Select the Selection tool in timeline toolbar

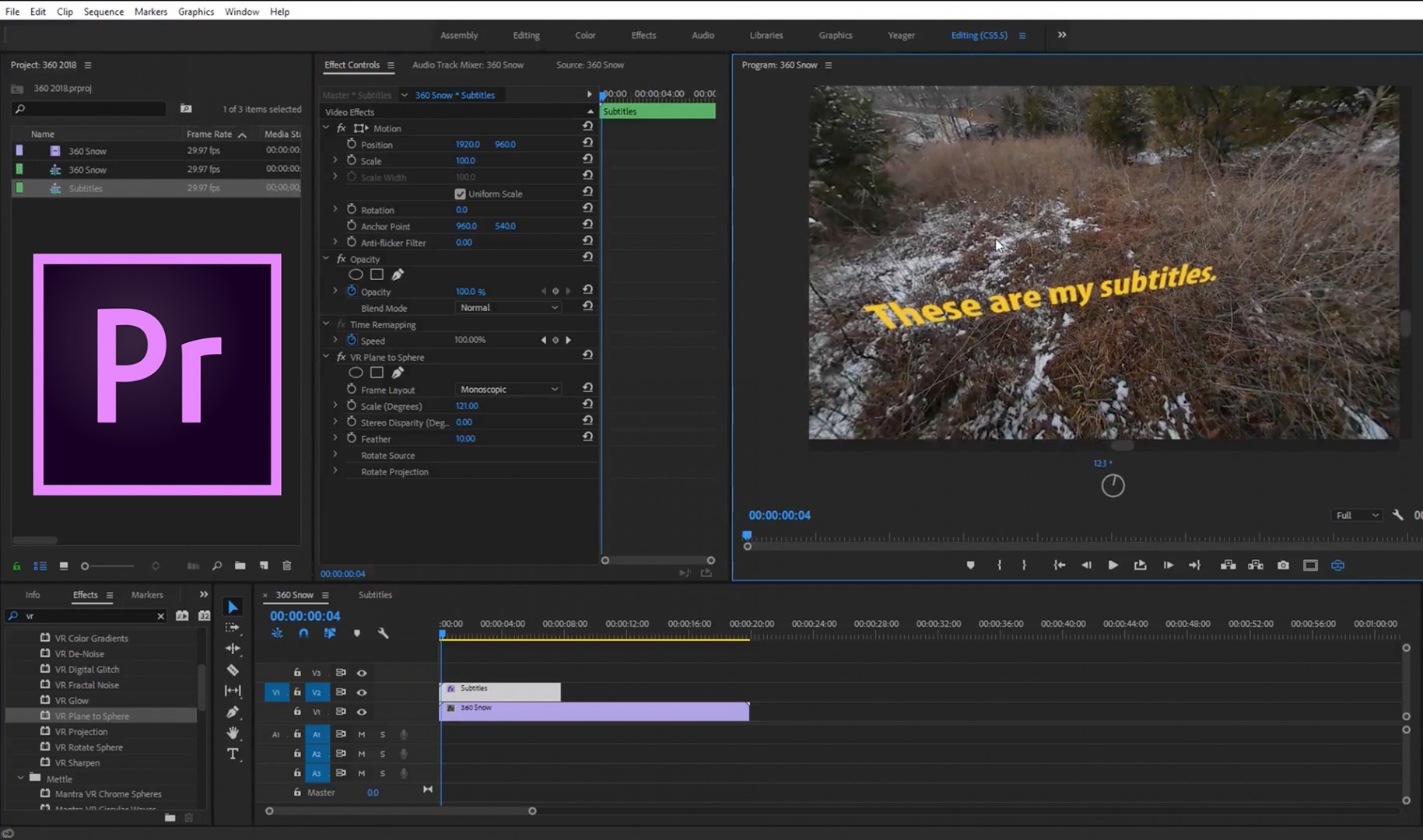(232, 607)
